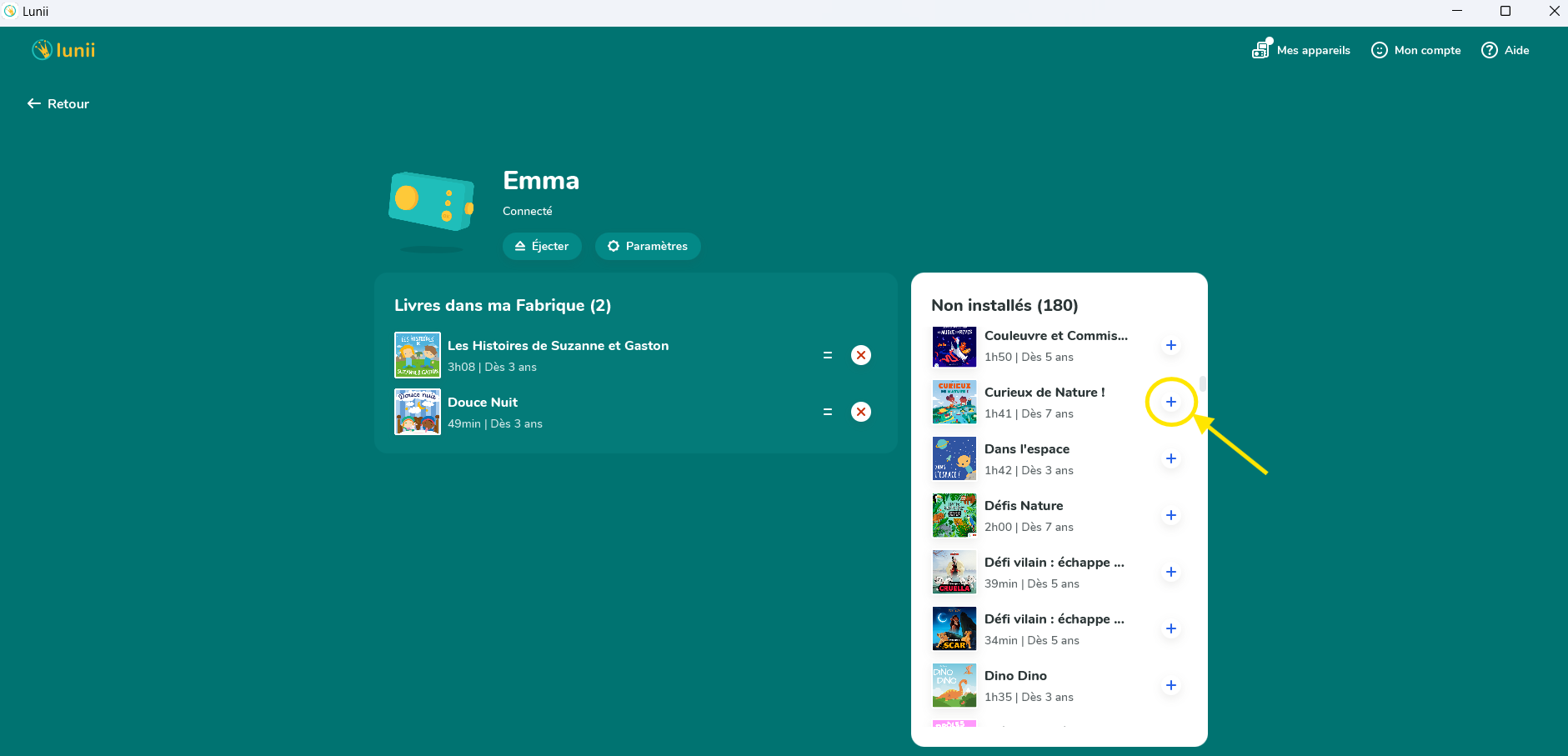
Task: Click the Emma device name
Action: [541, 180]
